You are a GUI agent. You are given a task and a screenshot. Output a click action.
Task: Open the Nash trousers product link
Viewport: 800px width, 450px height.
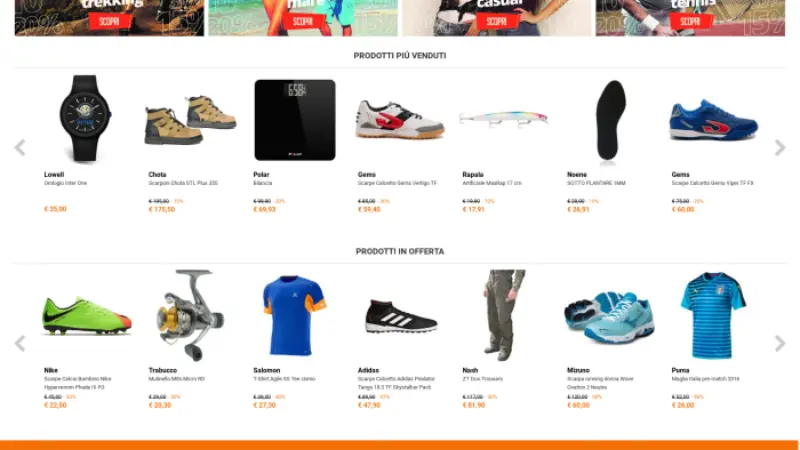482,379
